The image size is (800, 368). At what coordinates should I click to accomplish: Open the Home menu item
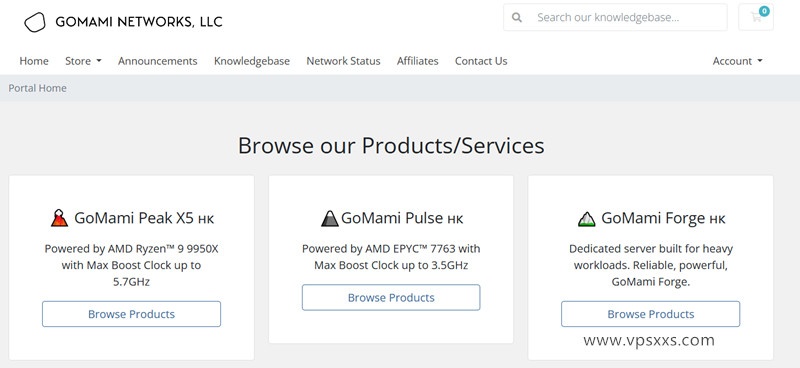click(x=34, y=61)
